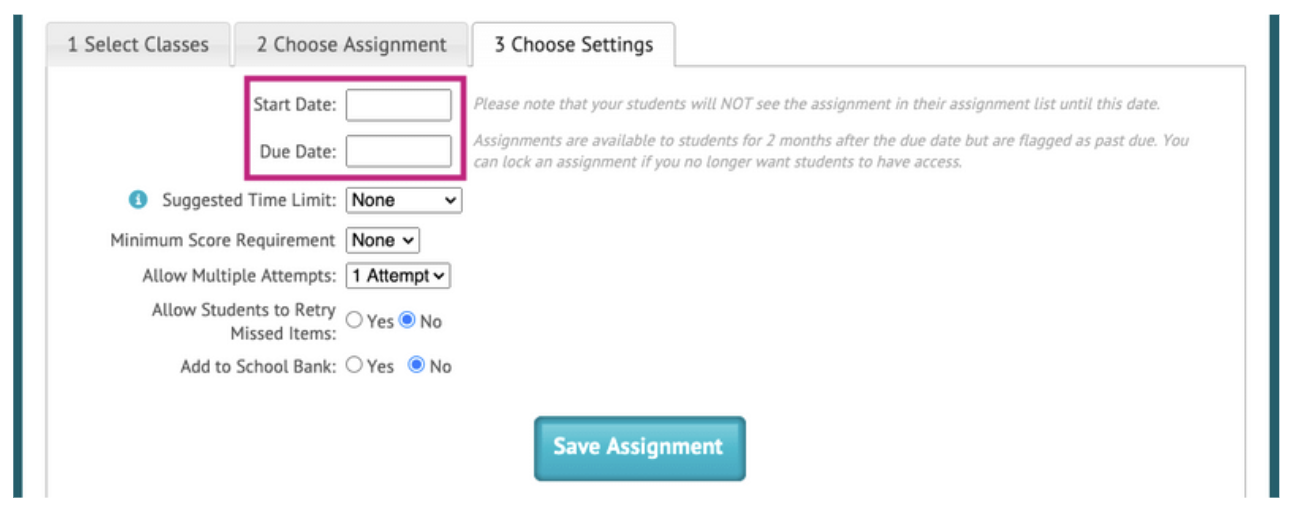Click the 'Due Date:' label text

pyautogui.click(x=298, y=152)
